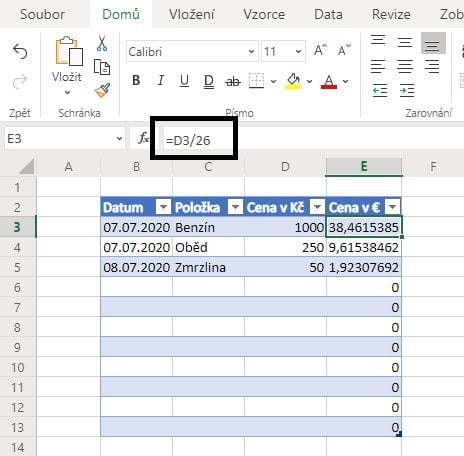Select all cells with corner triangle
The image size is (464, 456).
(27, 167)
